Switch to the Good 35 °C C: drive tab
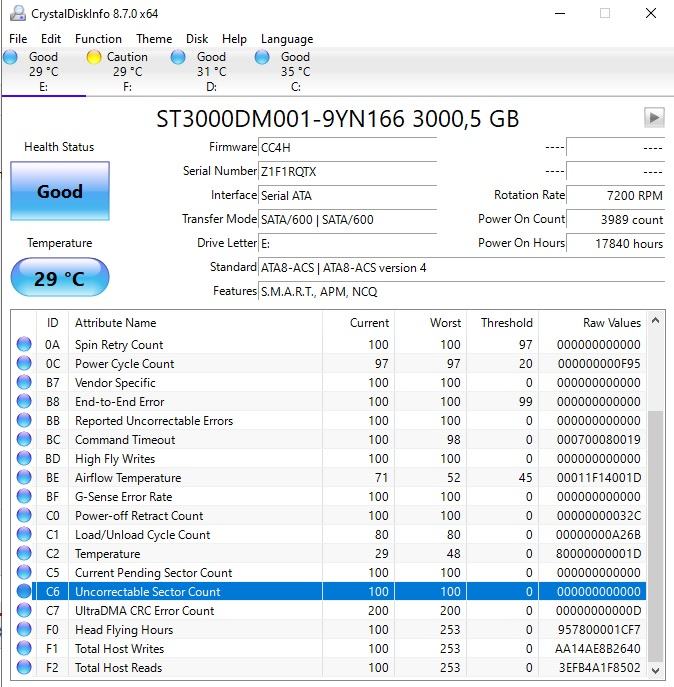Viewport: 674px width, 687px height. [295, 71]
